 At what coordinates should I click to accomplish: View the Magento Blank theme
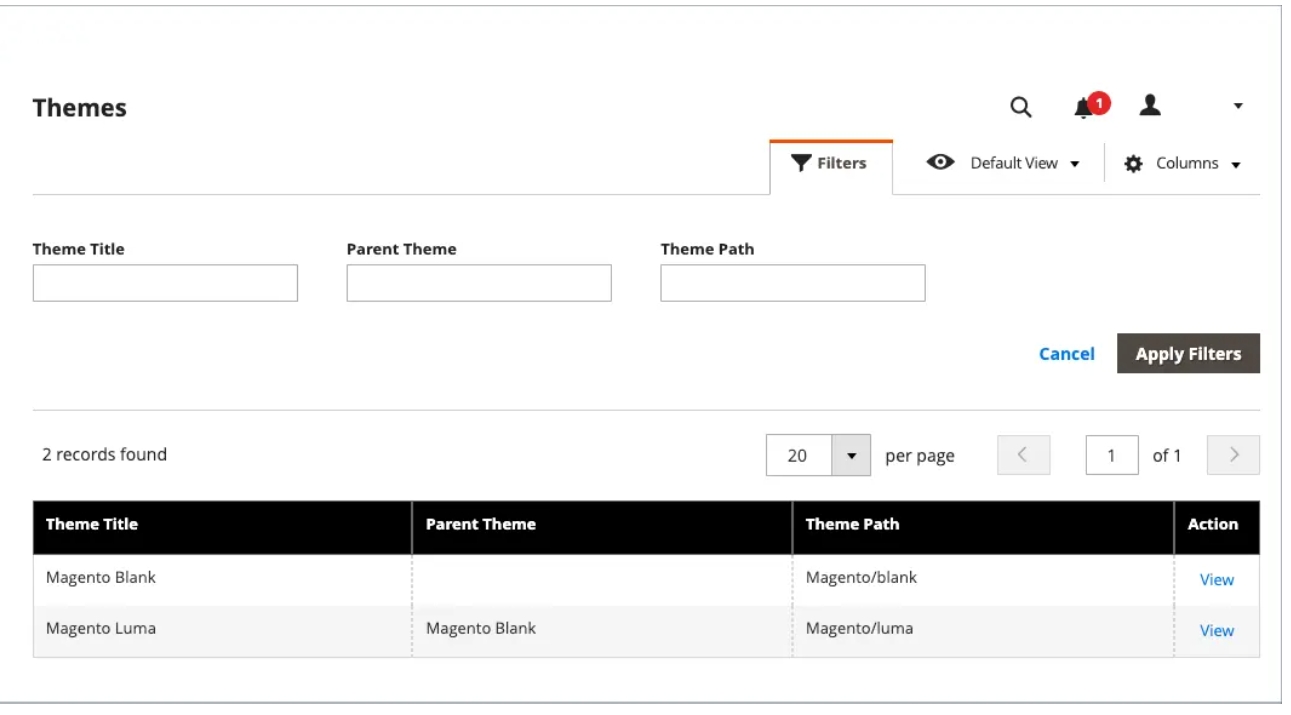pyautogui.click(x=1216, y=580)
